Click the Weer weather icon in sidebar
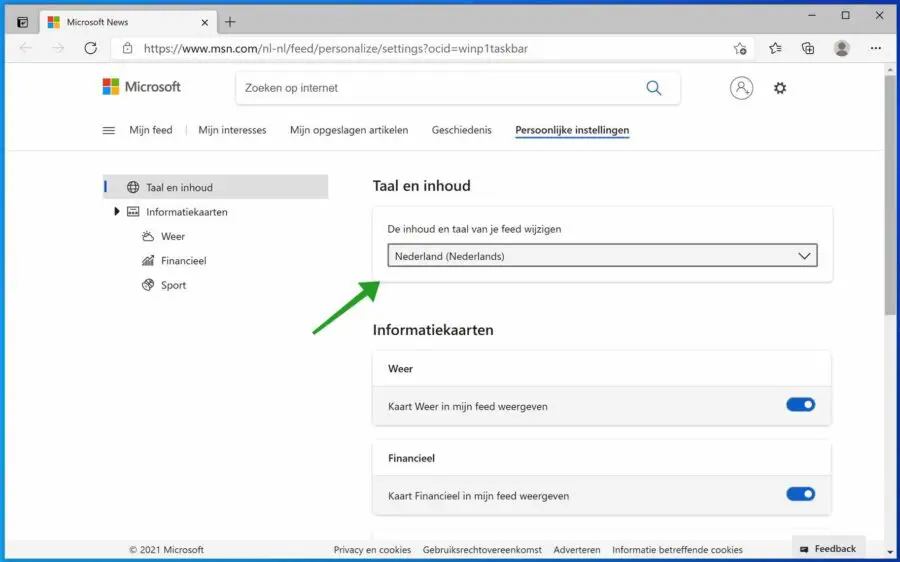The height and width of the screenshot is (562, 900). tap(148, 237)
